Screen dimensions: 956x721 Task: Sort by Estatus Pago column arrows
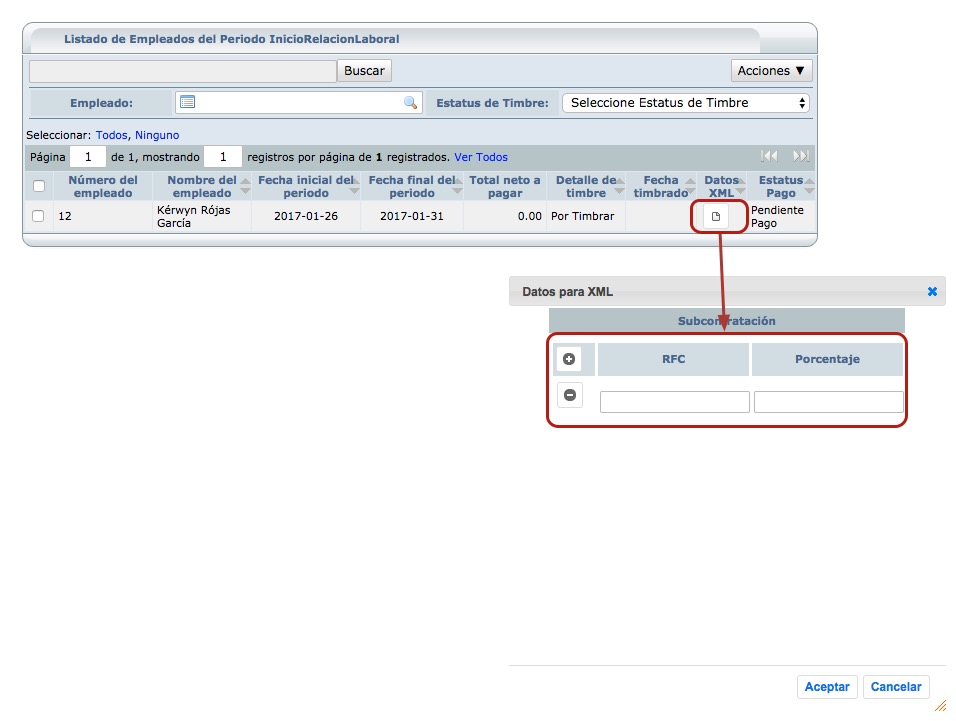click(809, 186)
